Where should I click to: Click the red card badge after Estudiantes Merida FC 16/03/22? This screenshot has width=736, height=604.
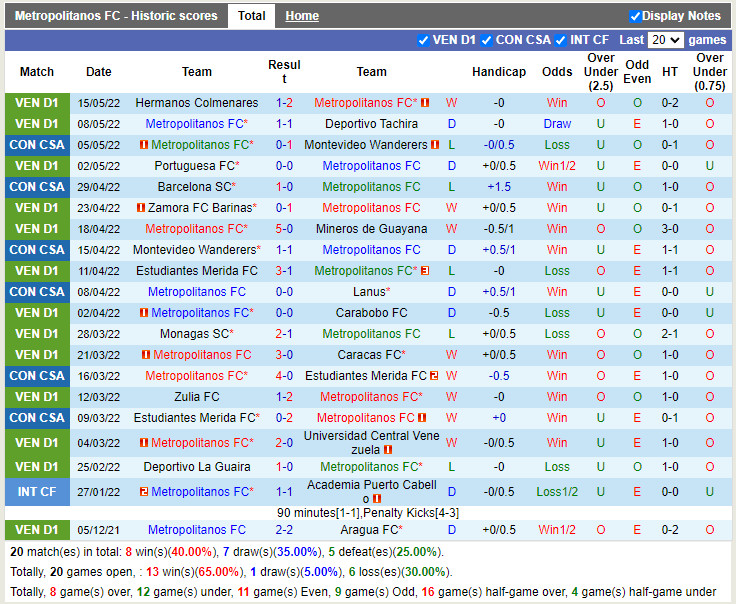pyautogui.click(x=434, y=376)
